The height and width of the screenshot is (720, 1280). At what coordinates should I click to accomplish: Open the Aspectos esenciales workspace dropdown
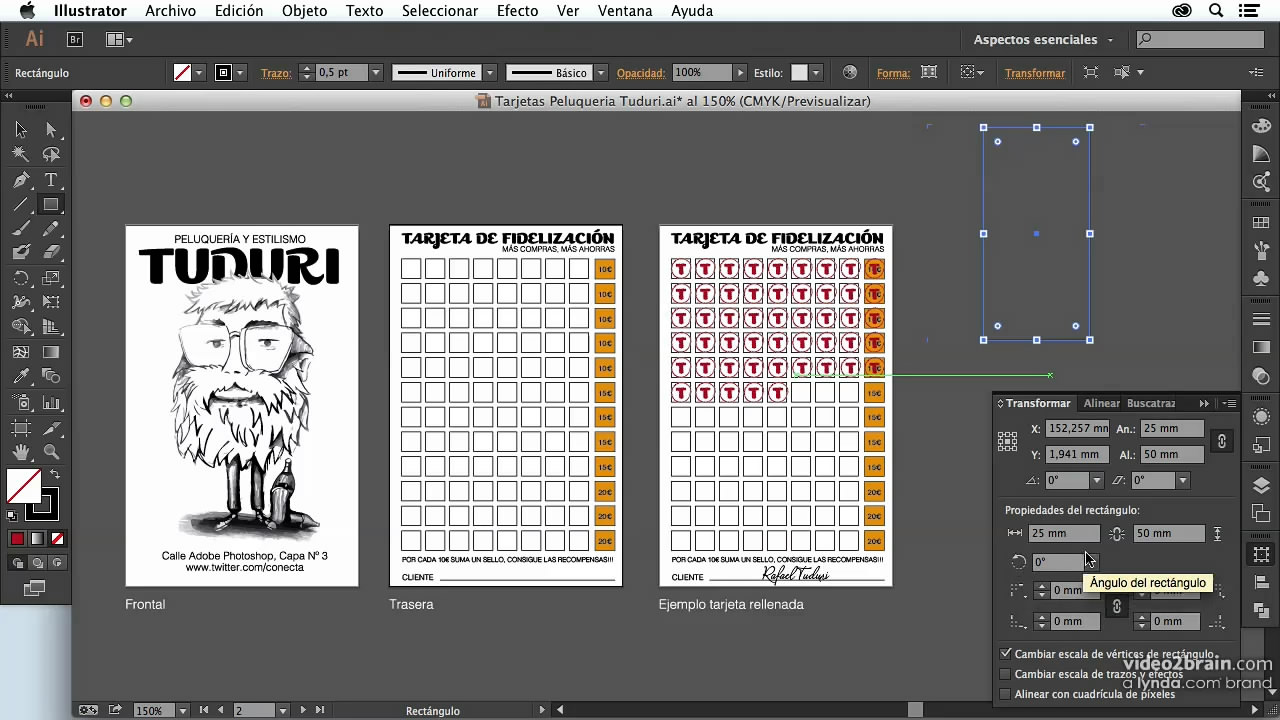pyautogui.click(x=1043, y=40)
